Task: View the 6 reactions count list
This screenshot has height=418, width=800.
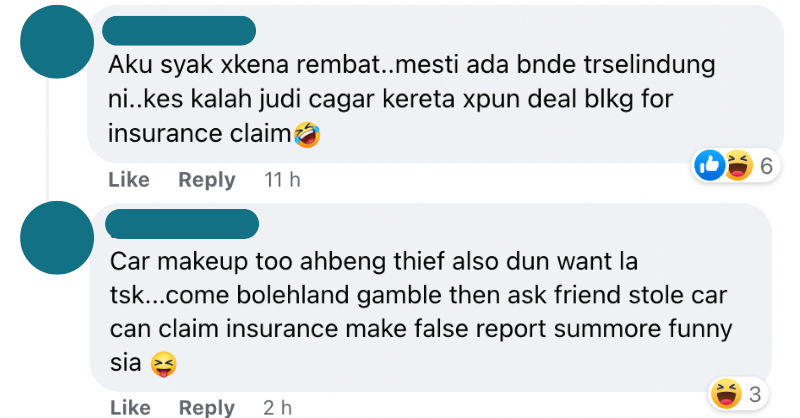Action: point(766,166)
